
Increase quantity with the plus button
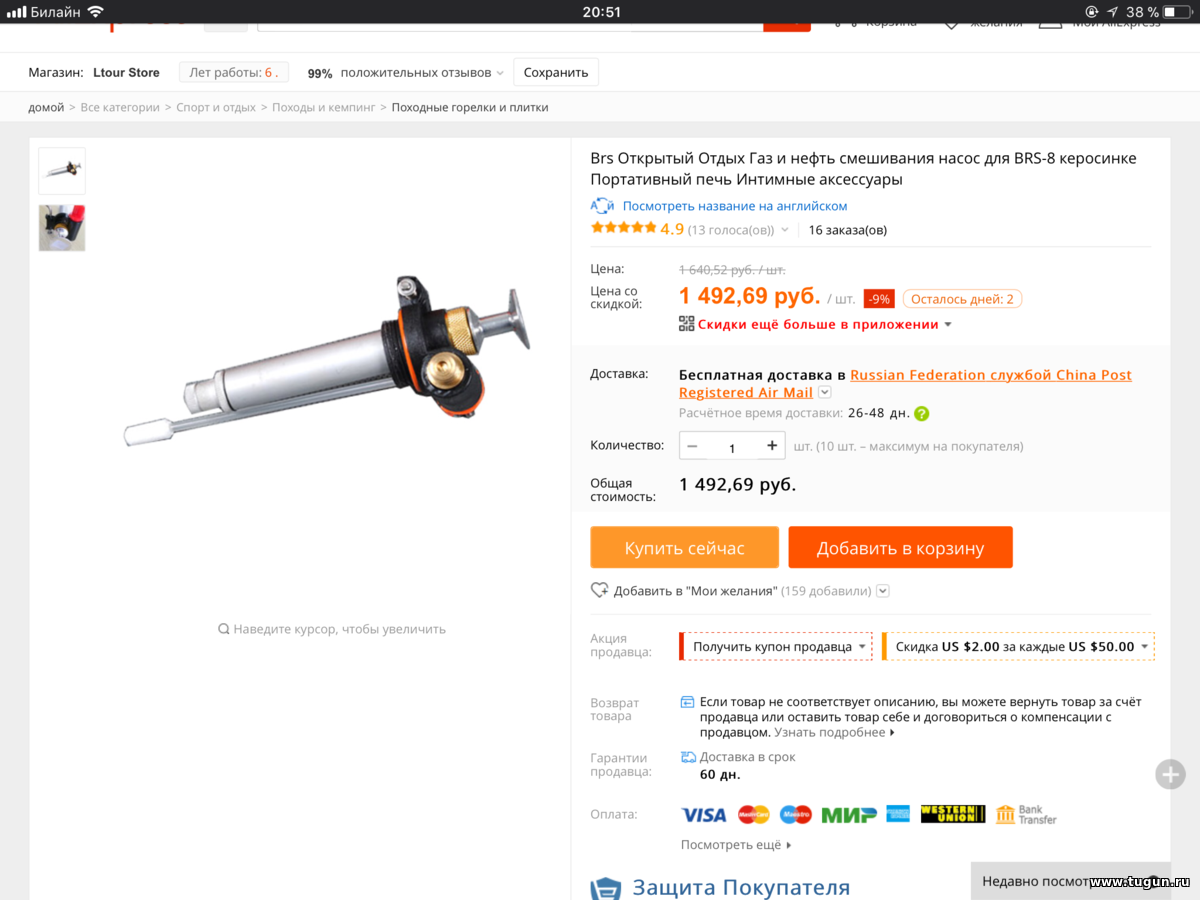point(772,446)
